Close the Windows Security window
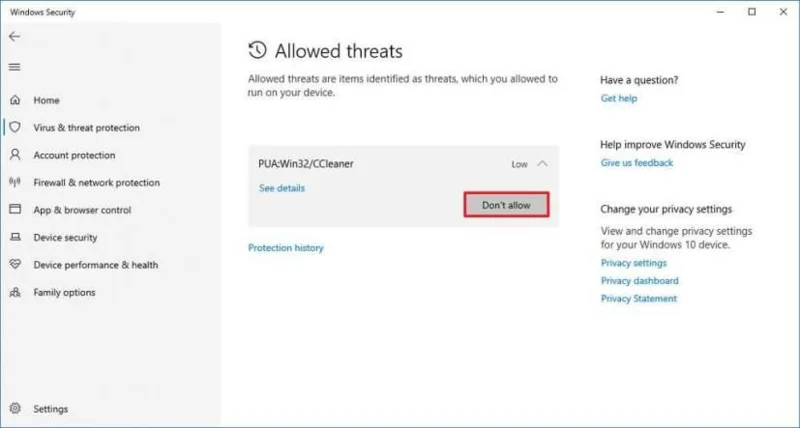Screen dimensions: 800x428 point(783,12)
